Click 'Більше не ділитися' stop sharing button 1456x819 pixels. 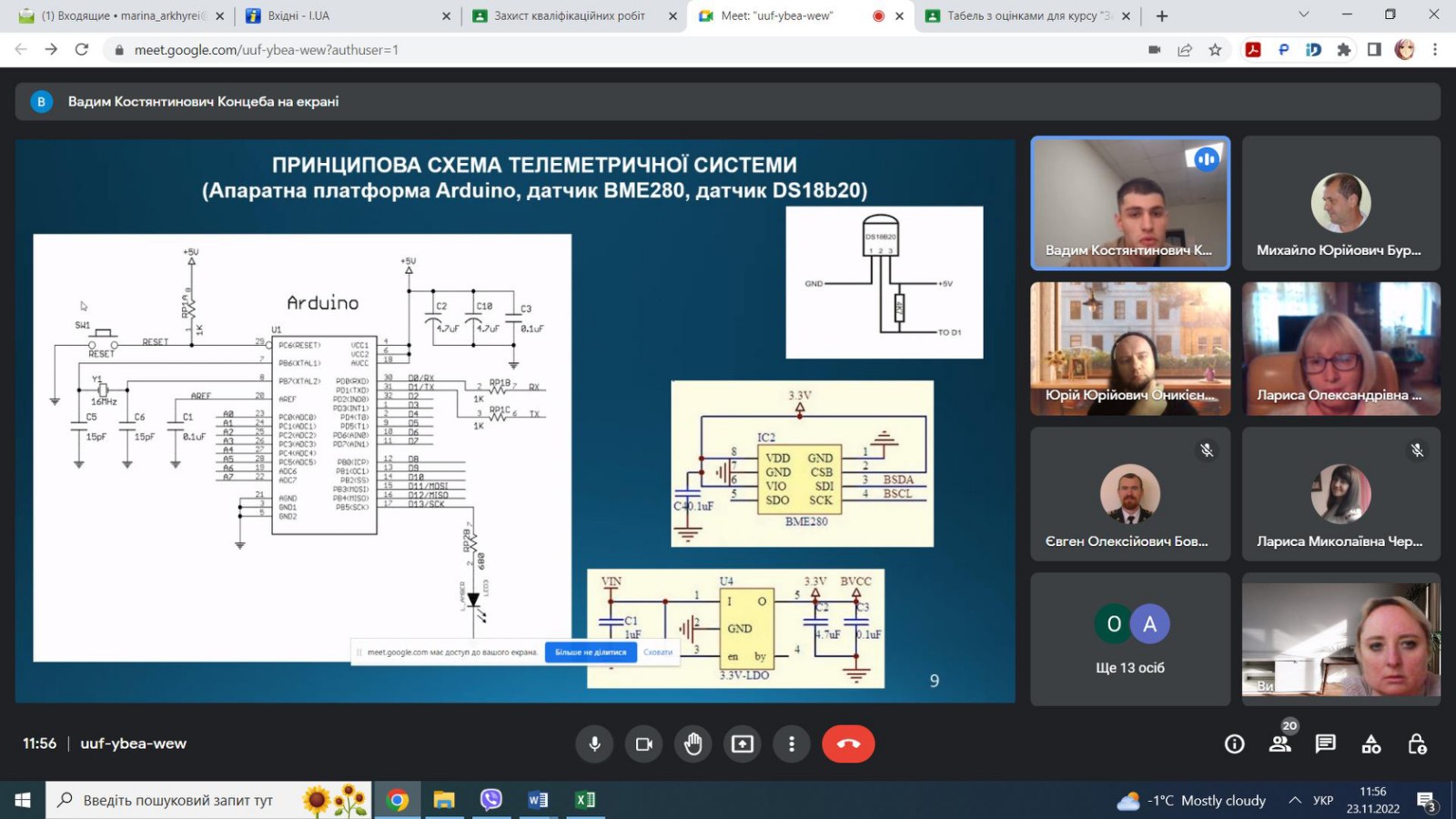point(591,652)
